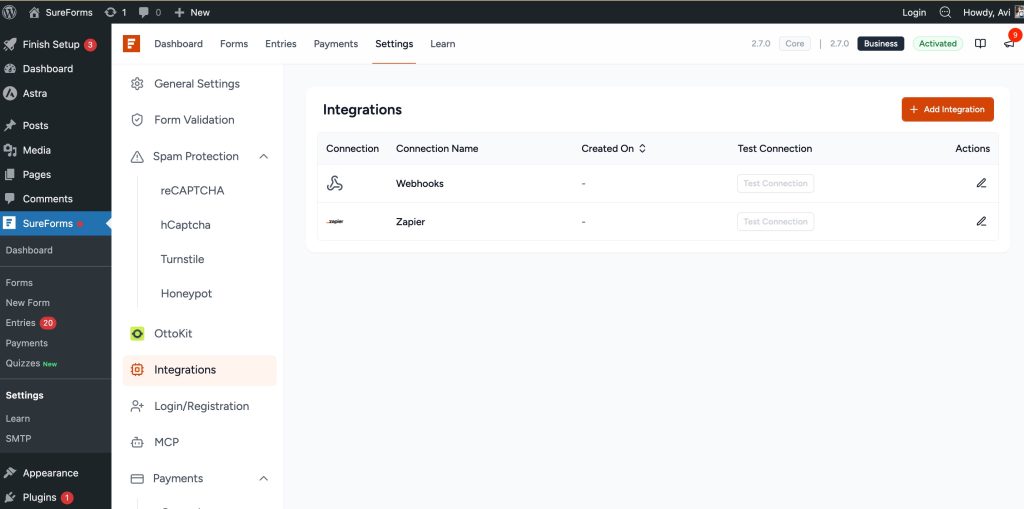
Task: Click the plus New icon in admin bar
Action: click(x=180, y=12)
